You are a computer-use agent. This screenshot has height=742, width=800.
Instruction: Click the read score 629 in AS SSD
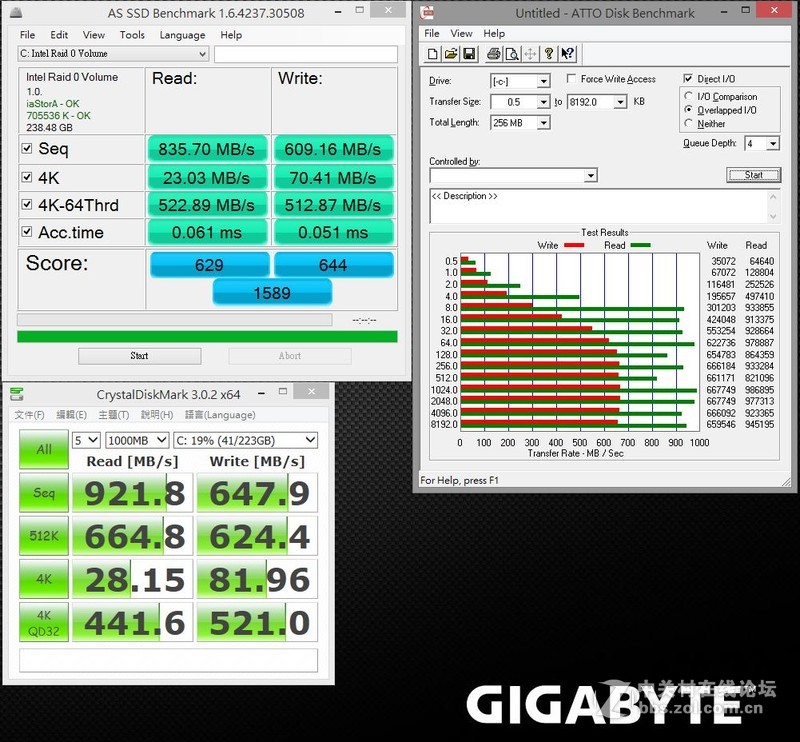tap(209, 265)
